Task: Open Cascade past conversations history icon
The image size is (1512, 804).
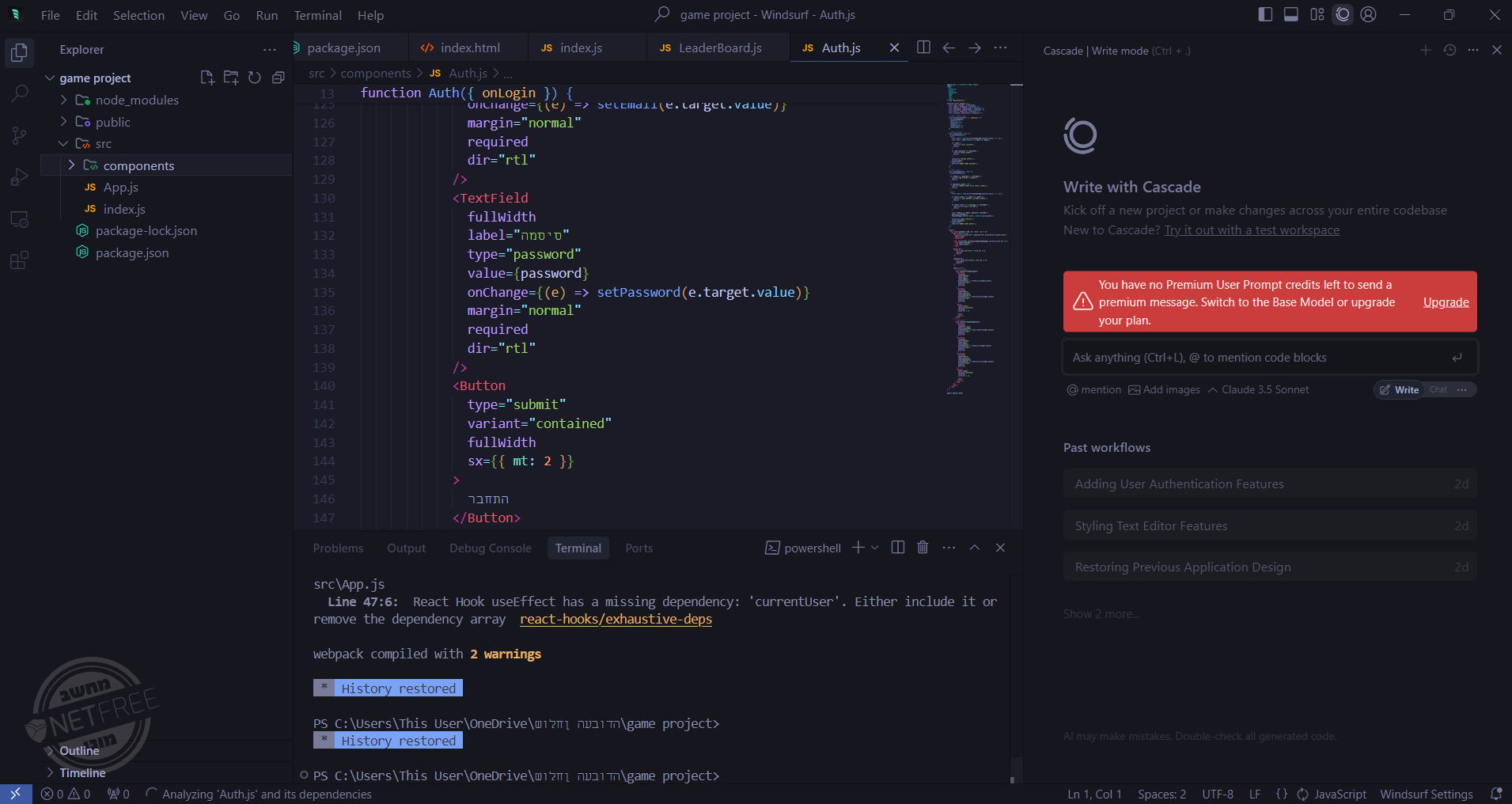Action: tap(1449, 50)
